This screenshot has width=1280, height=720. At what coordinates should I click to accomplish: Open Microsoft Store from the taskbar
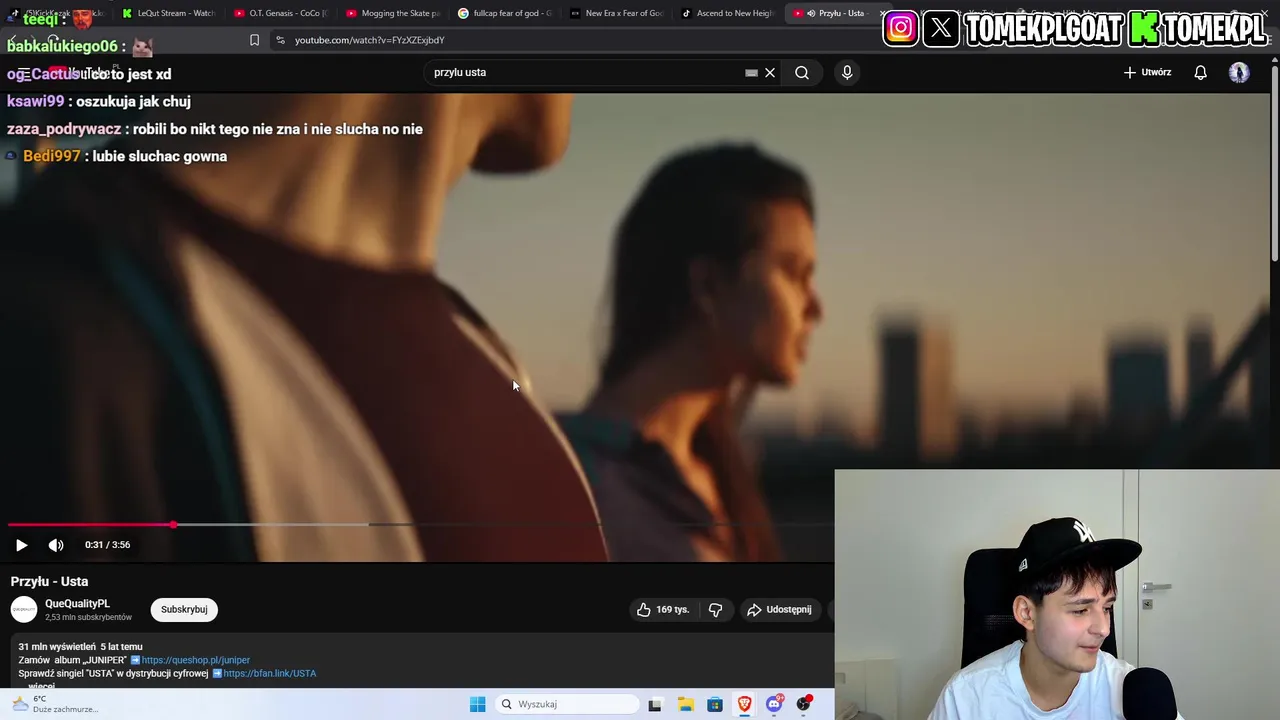(x=715, y=704)
